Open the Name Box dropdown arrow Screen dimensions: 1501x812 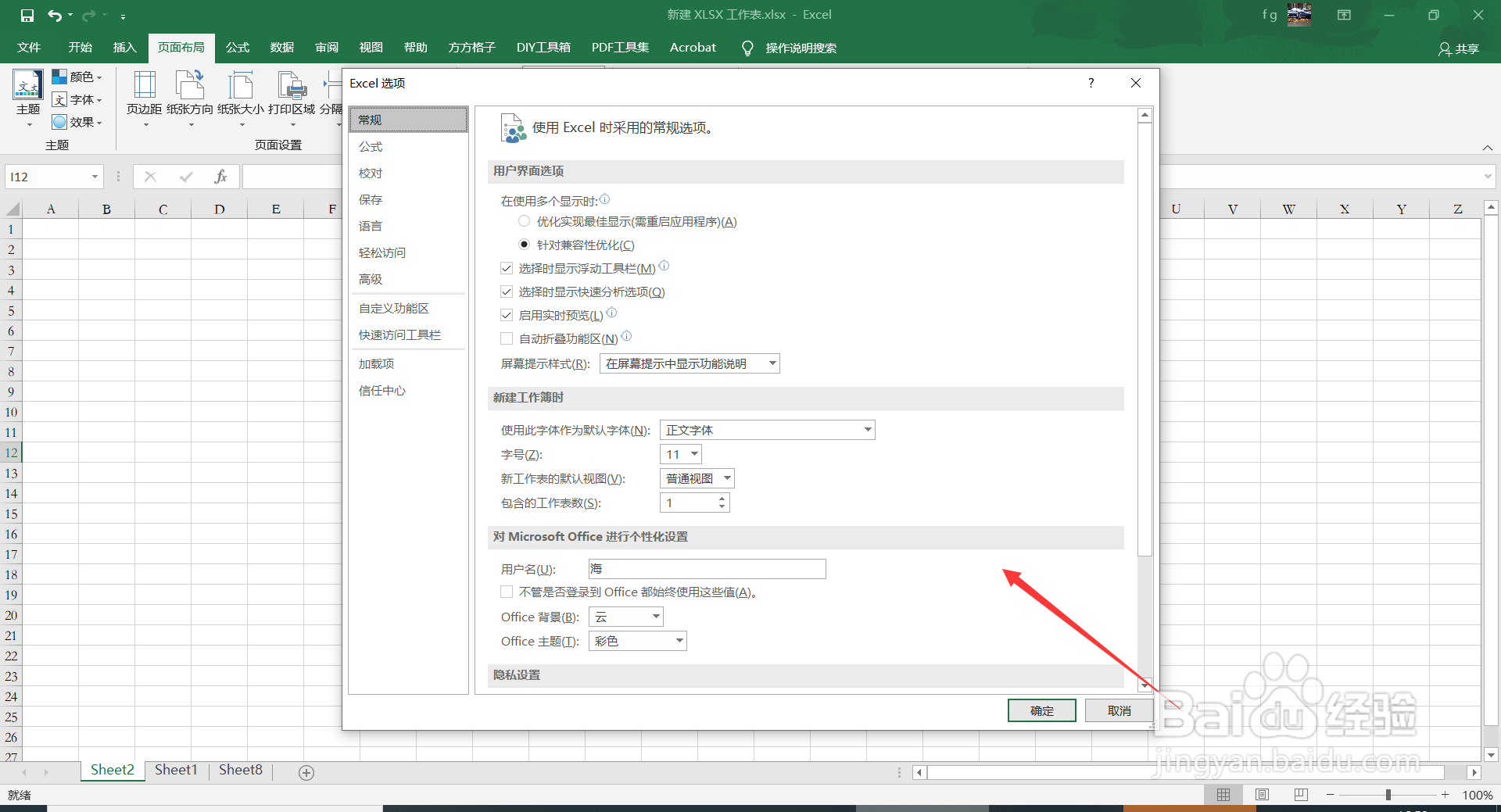pos(95,177)
